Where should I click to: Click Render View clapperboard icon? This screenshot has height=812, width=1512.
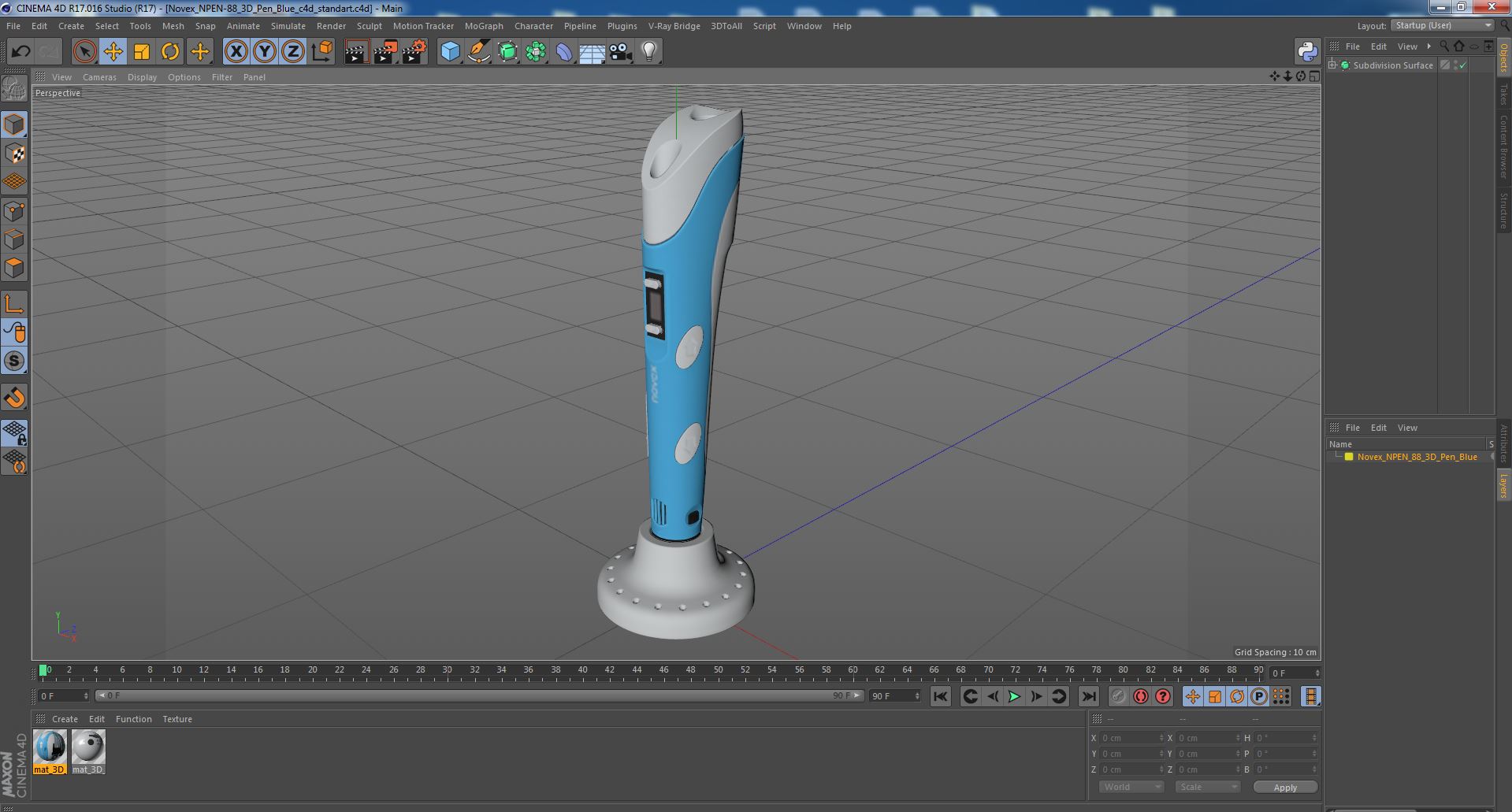tap(356, 52)
